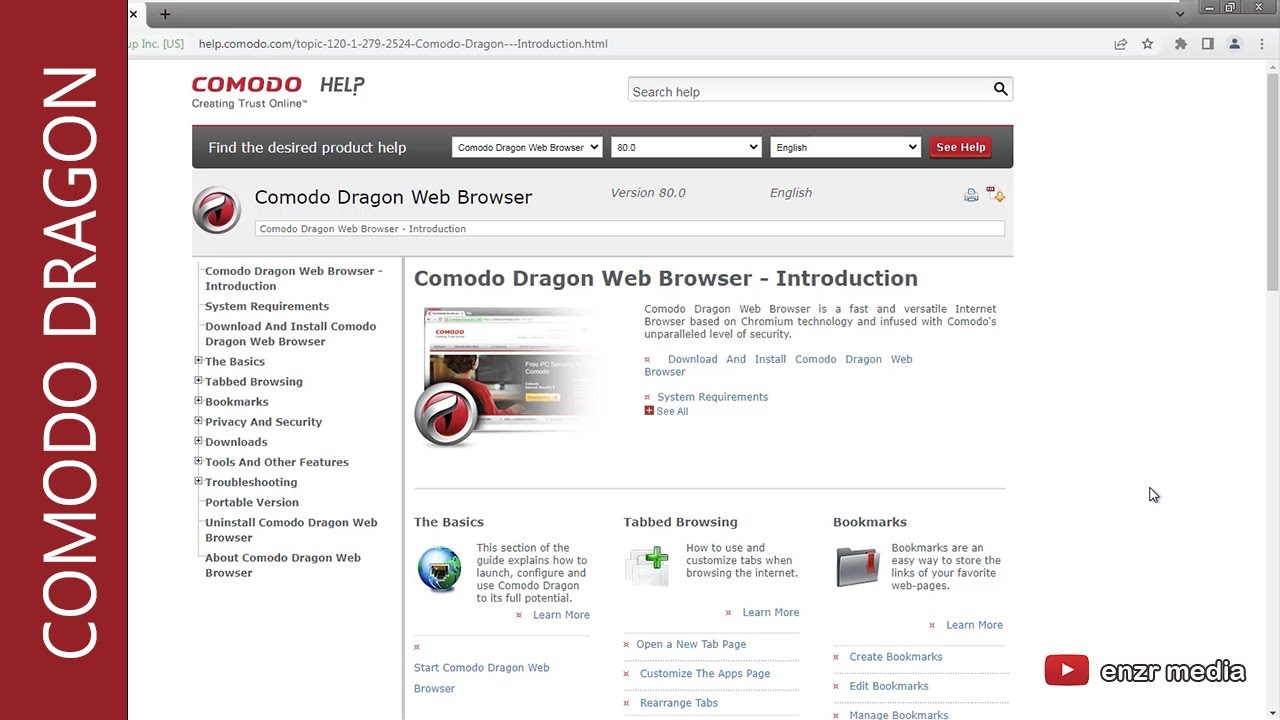Open the version dropdown showing 80.0
Screen dimensions: 1280x720
click(x=686, y=147)
